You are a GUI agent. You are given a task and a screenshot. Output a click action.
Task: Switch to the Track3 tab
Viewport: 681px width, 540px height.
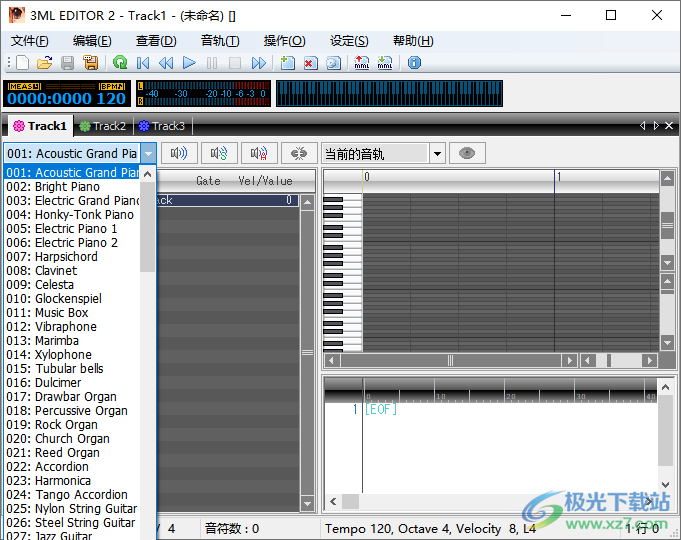coord(162,126)
